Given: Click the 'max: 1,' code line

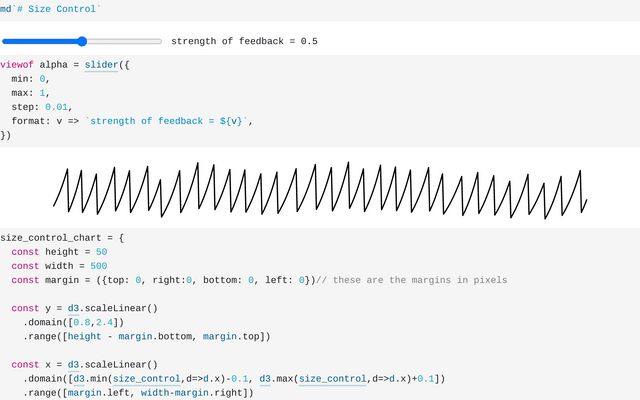Looking at the screenshot, I should click(x=30, y=92).
